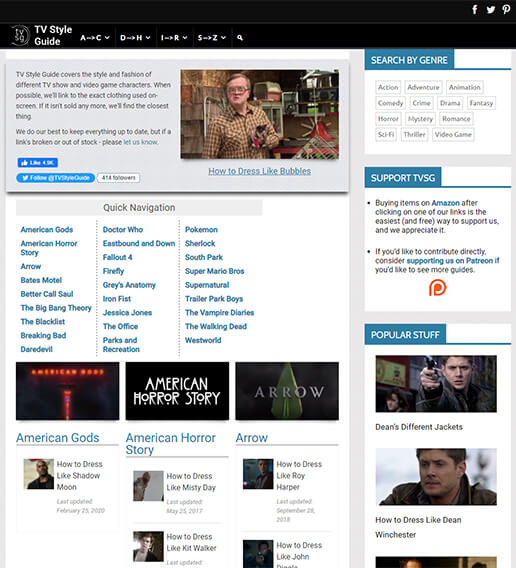The image size is (516, 568).
Task: Go to Bates Motel quick link
Action: (41, 280)
